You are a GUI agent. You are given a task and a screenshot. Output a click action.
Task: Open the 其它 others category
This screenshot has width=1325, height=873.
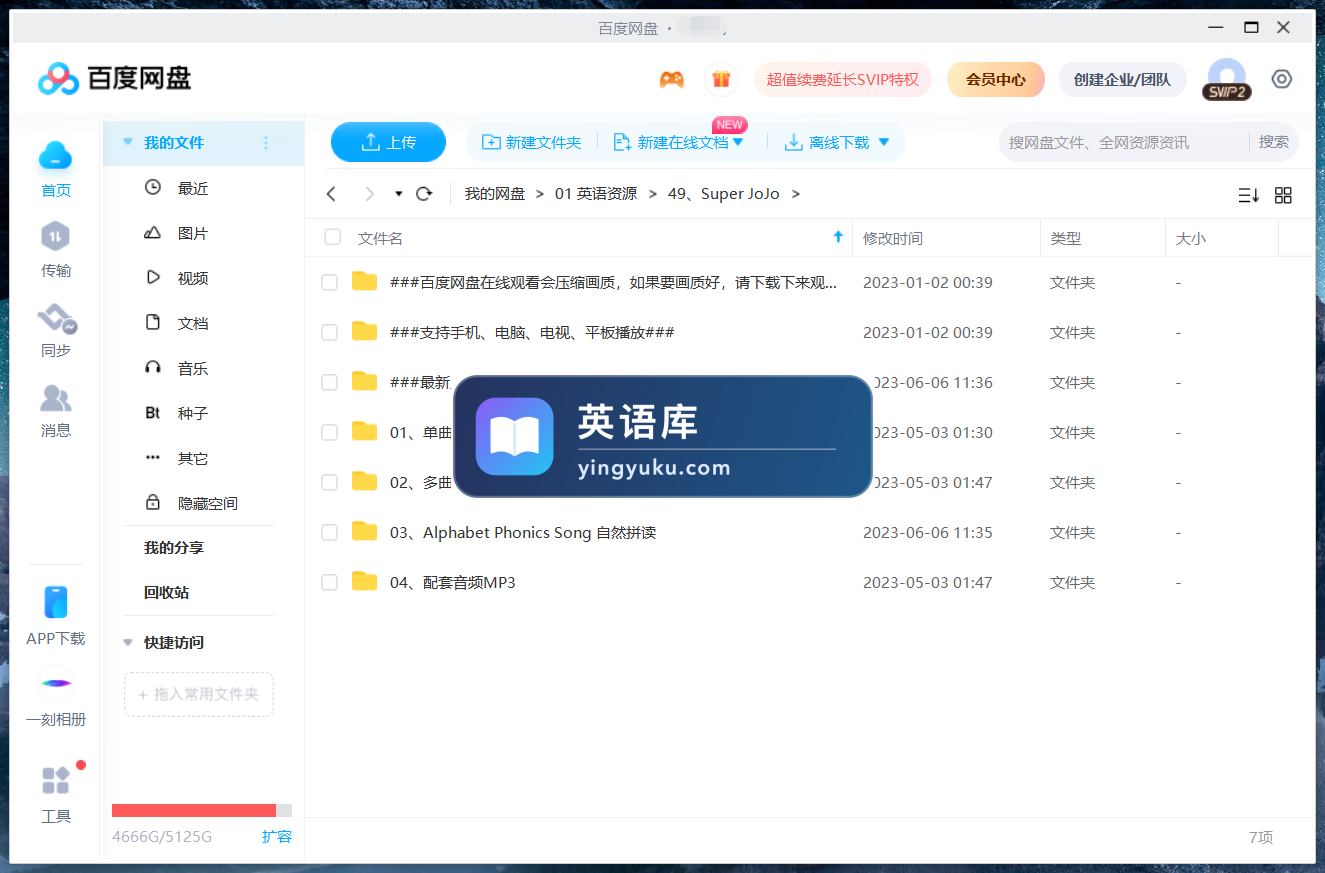[x=193, y=458]
